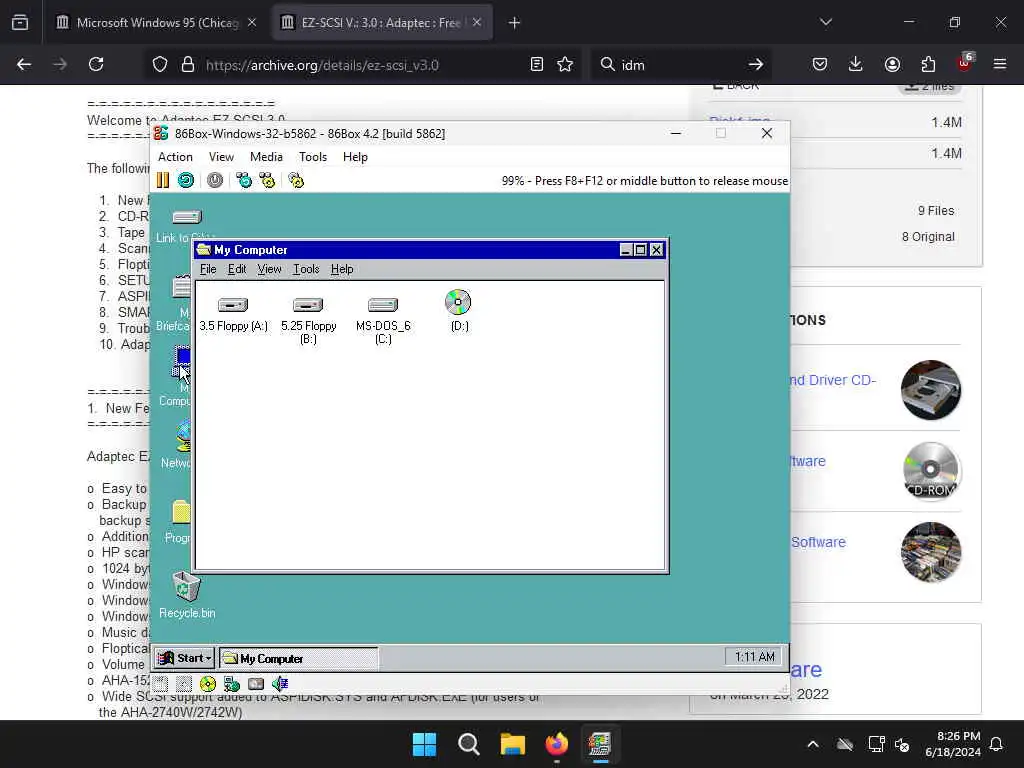Toggle Firefox reader view
This screenshot has width=1024, height=768.
point(537,64)
